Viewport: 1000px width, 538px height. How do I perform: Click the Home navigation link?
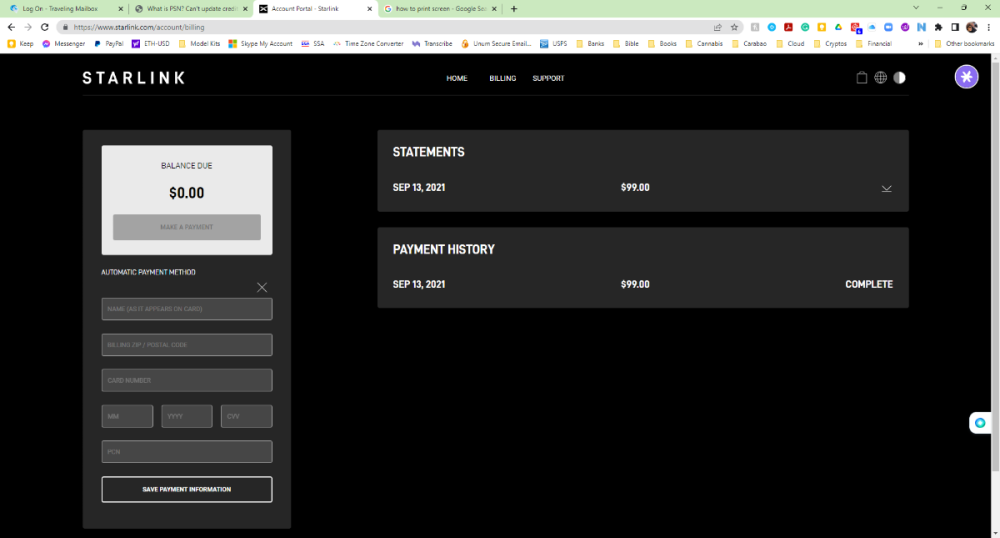point(457,78)
